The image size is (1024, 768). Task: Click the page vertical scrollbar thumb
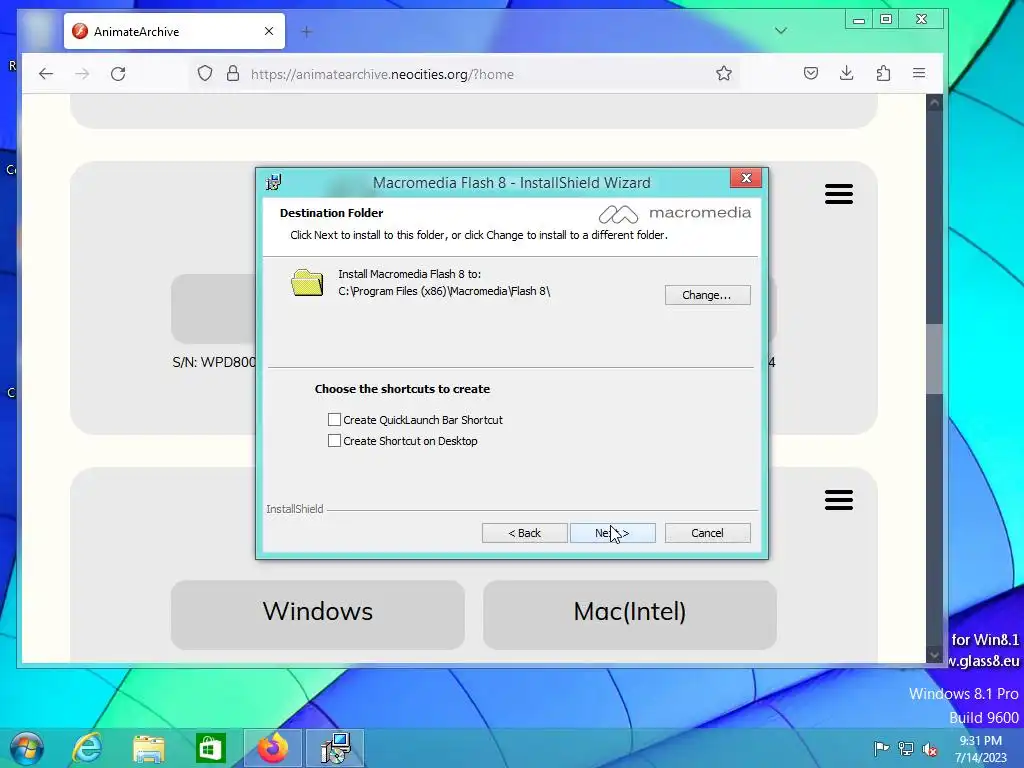(935, 358)
